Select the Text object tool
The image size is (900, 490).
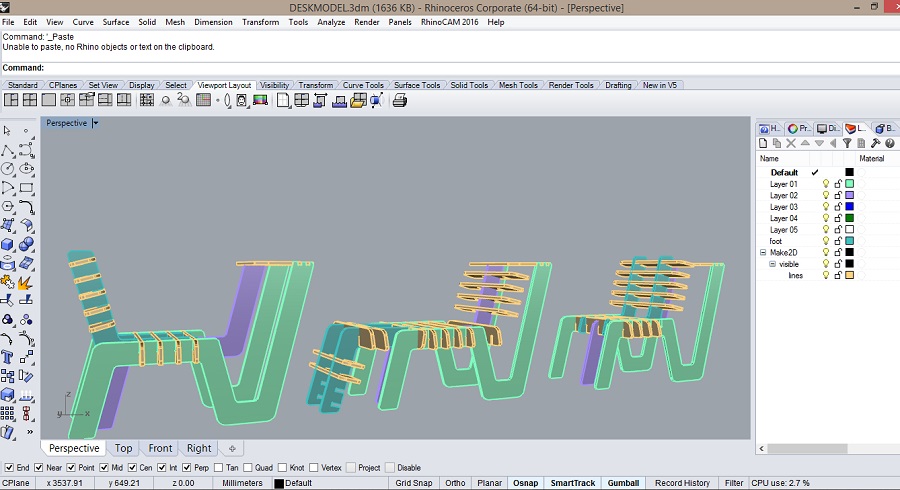pos(8,357)
